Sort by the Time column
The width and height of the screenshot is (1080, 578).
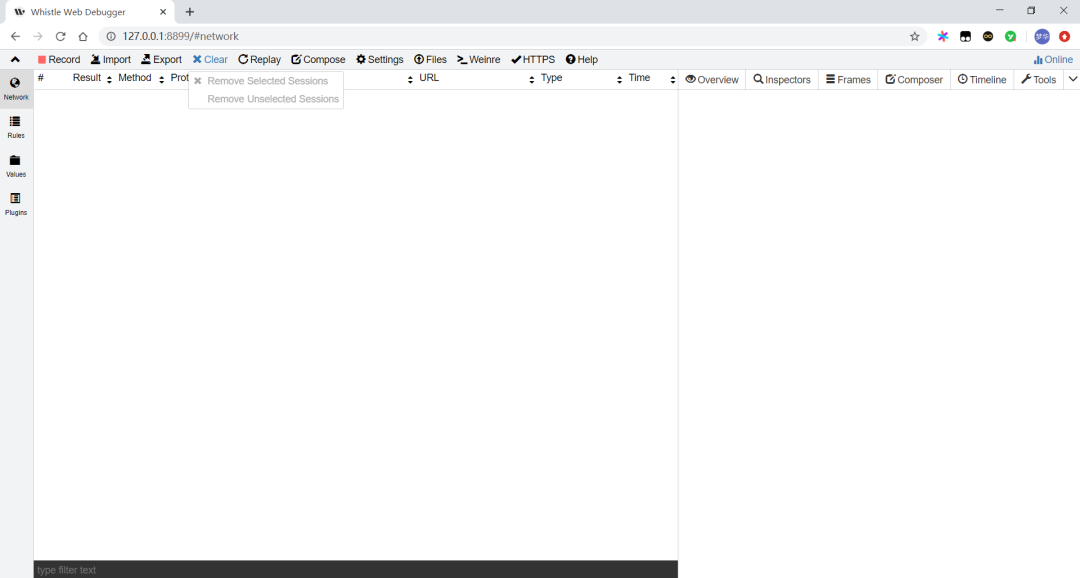[x=652, y=79]
